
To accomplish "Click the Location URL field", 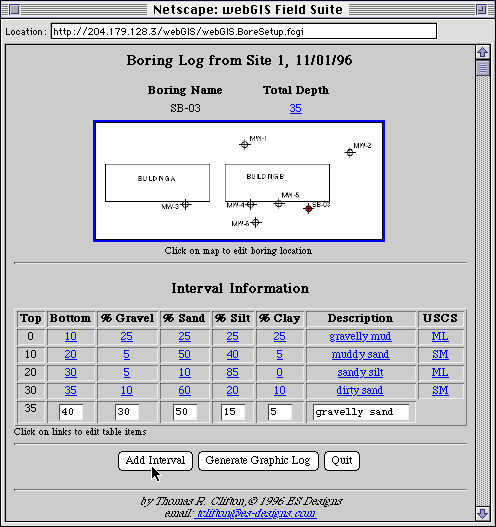I will (244, 31).
